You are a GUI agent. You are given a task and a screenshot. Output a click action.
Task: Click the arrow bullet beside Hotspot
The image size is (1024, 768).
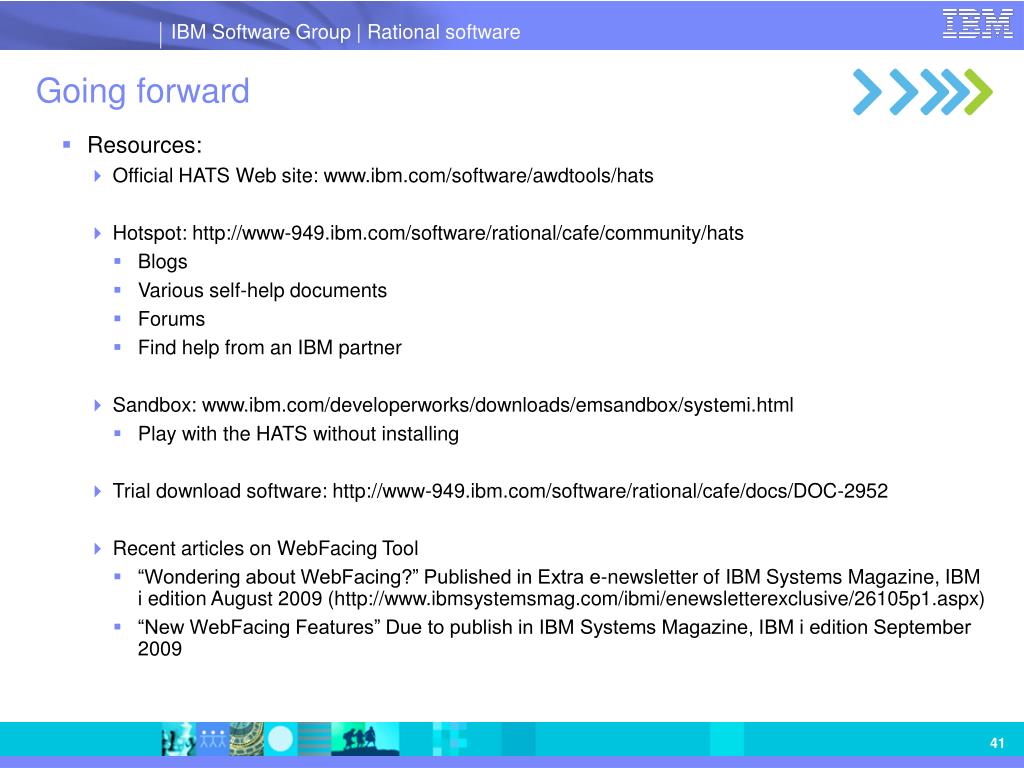[x=97, y=233]
